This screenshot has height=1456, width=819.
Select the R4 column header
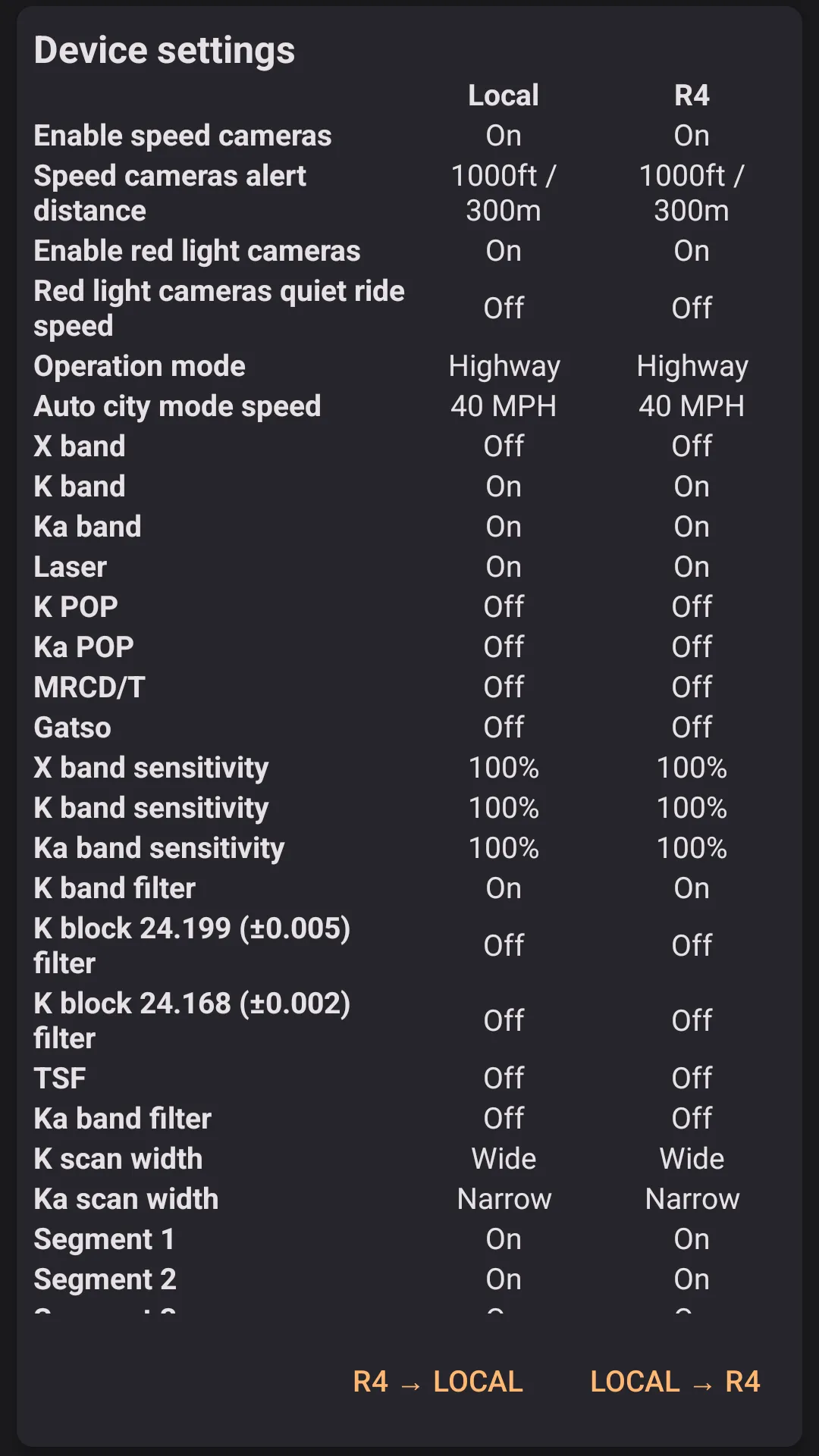coord(692,96)
